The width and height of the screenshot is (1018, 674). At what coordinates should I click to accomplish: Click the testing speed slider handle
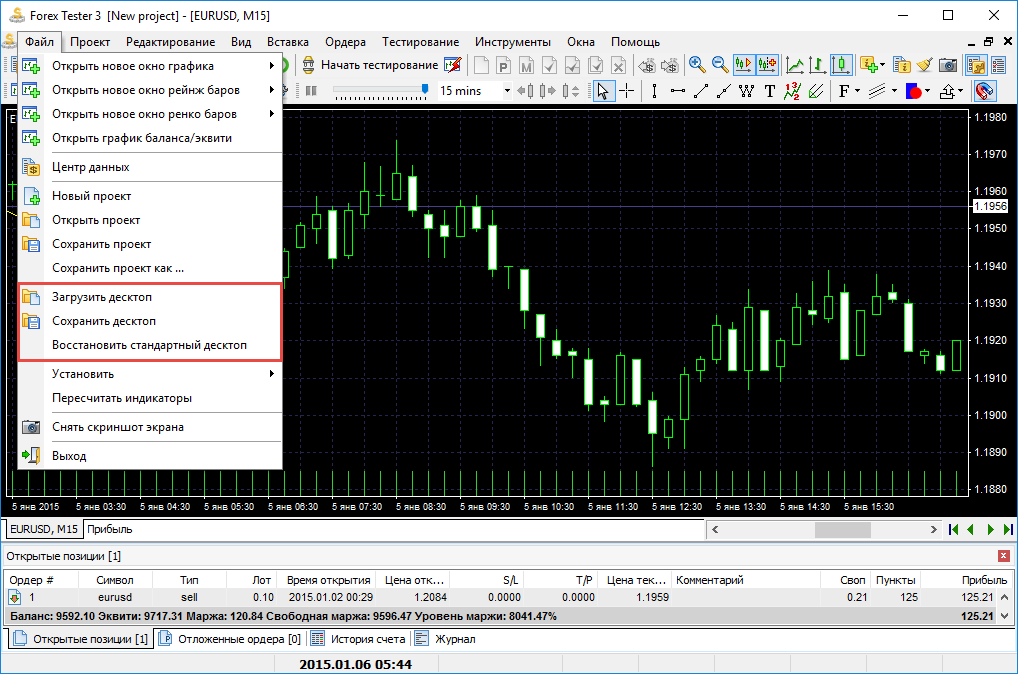coord(425,90)
